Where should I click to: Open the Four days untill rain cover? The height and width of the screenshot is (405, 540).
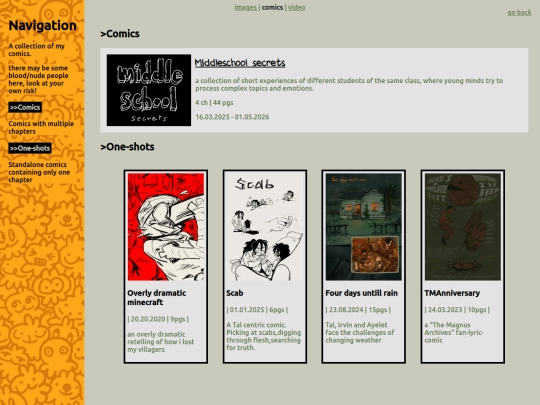pos(364,227)
